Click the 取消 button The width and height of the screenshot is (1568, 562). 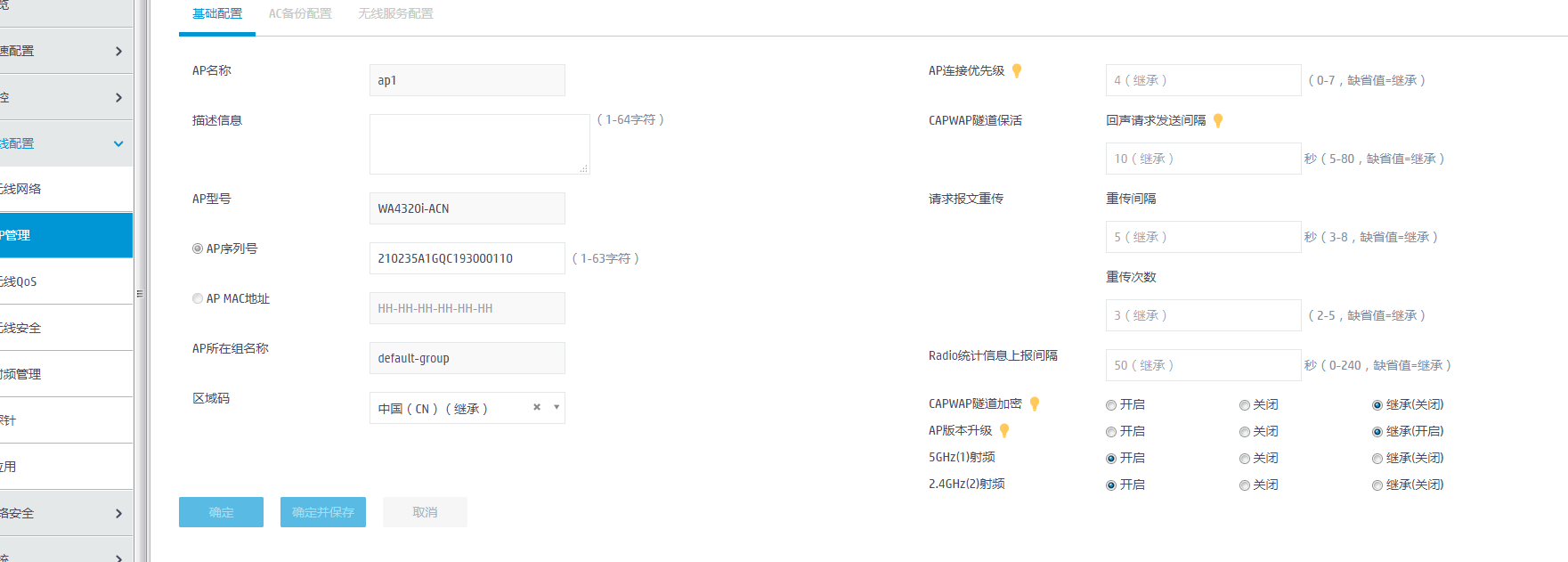(425, 512)
